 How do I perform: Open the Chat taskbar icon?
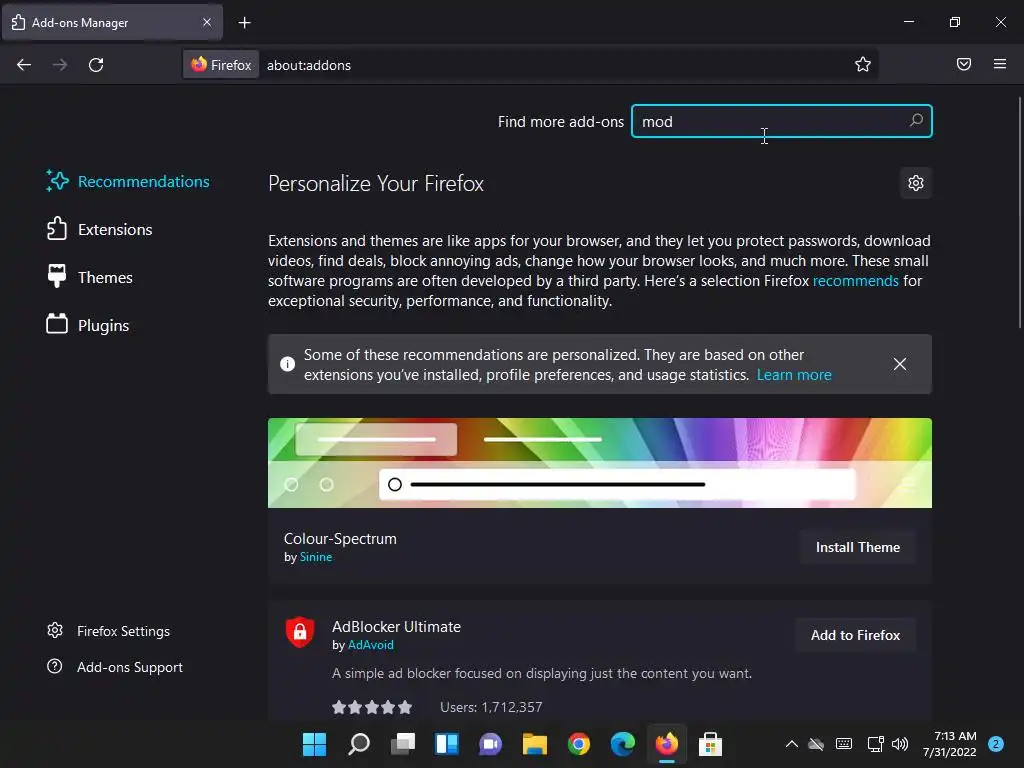tap(490, 744)
